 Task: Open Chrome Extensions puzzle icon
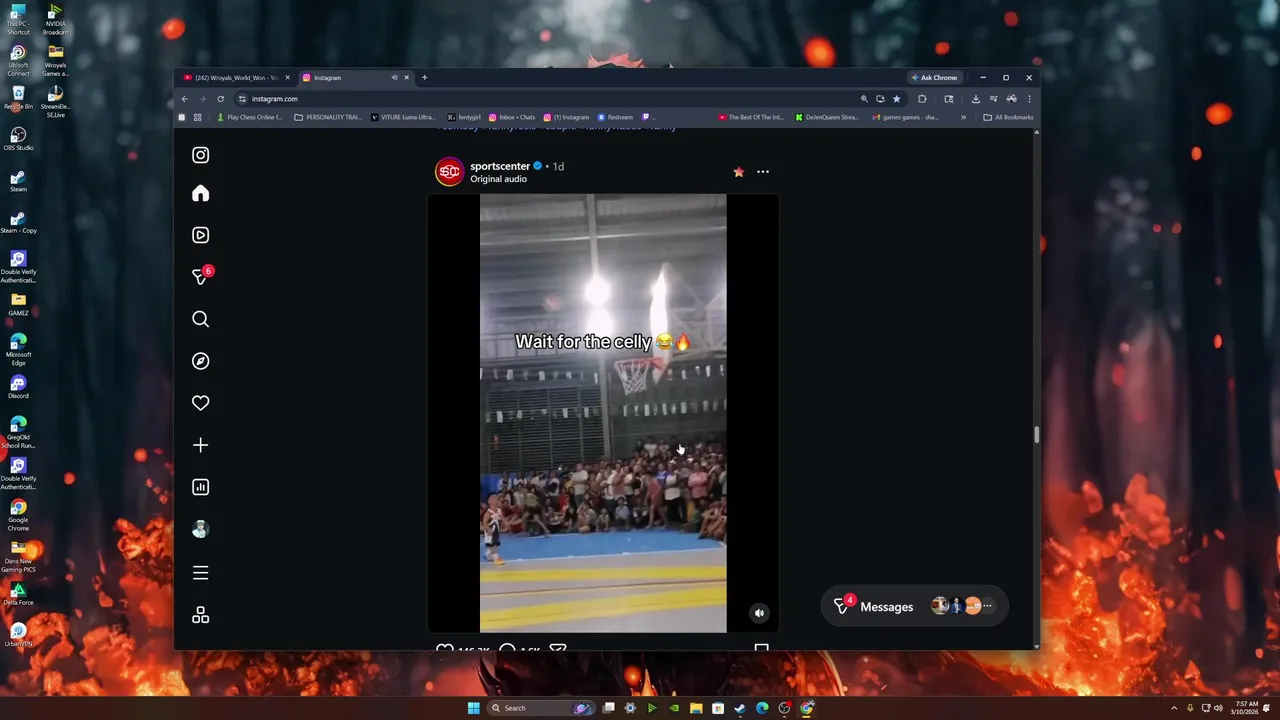pyautogui.click(x=922, y=99)
